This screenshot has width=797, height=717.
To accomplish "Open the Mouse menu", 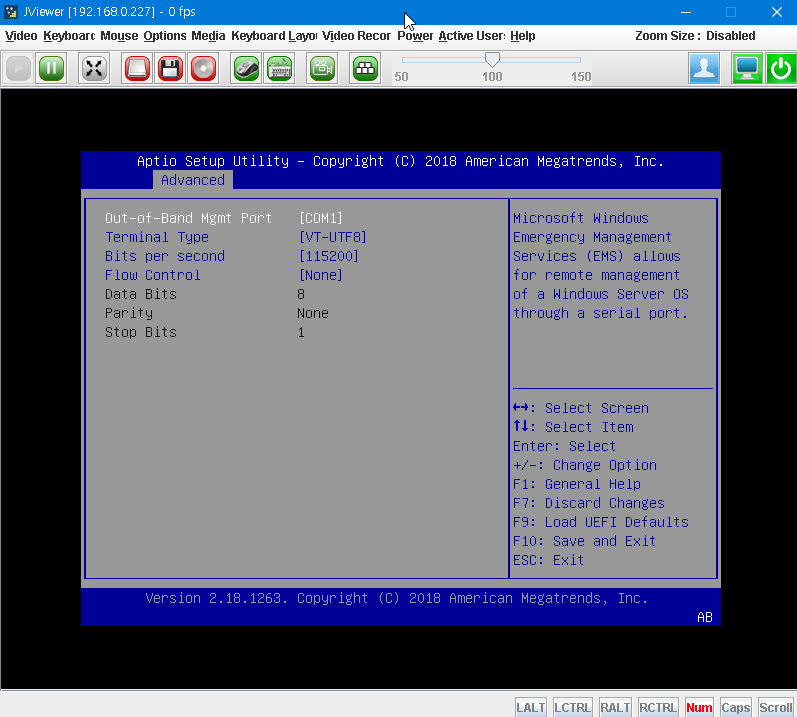I will [x=119, y=36].
